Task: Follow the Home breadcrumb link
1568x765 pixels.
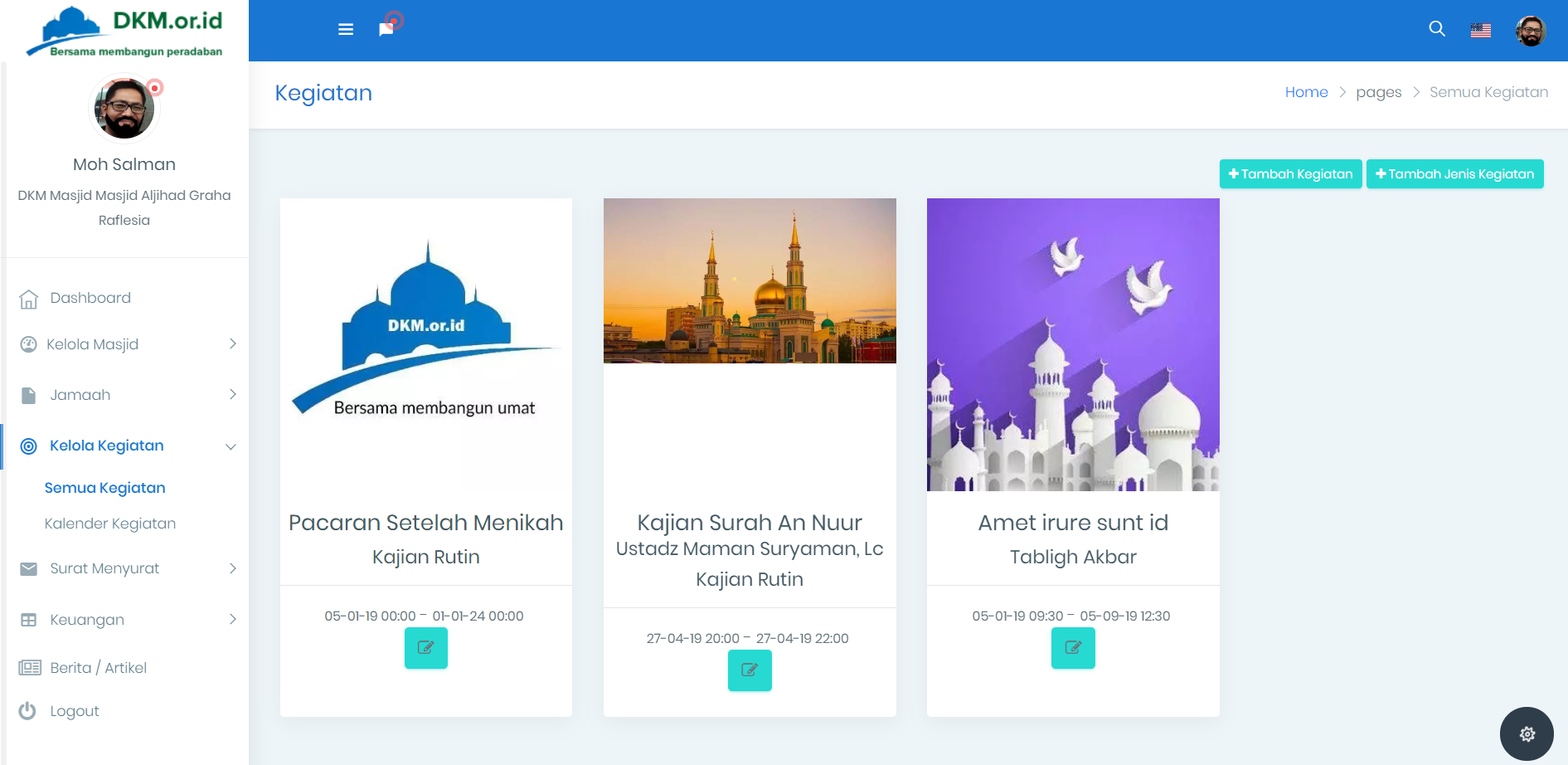Action: pyautogui.click(x=1306, y=92)
